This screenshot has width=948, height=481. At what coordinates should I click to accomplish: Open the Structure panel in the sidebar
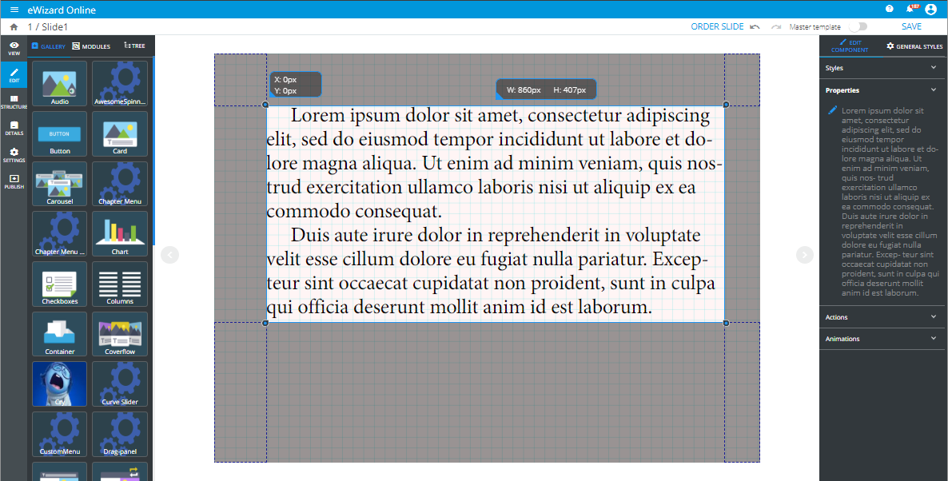(x=14, y=101)
